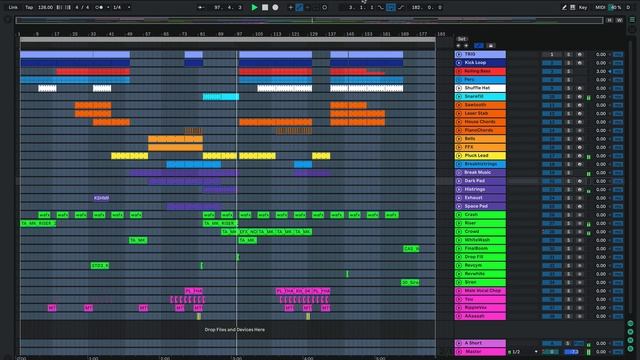Unfold the Rolling Bass track

click(459, 71)
